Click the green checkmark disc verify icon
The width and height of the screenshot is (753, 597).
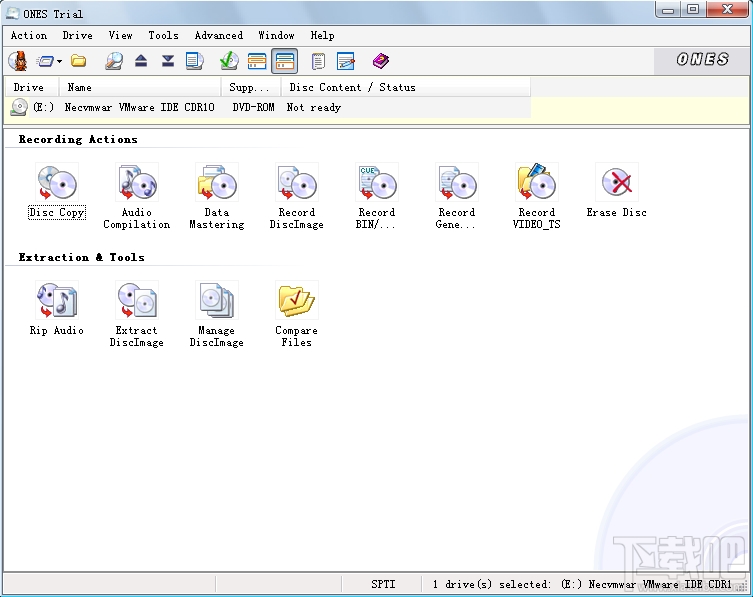[x=229, y=61]
